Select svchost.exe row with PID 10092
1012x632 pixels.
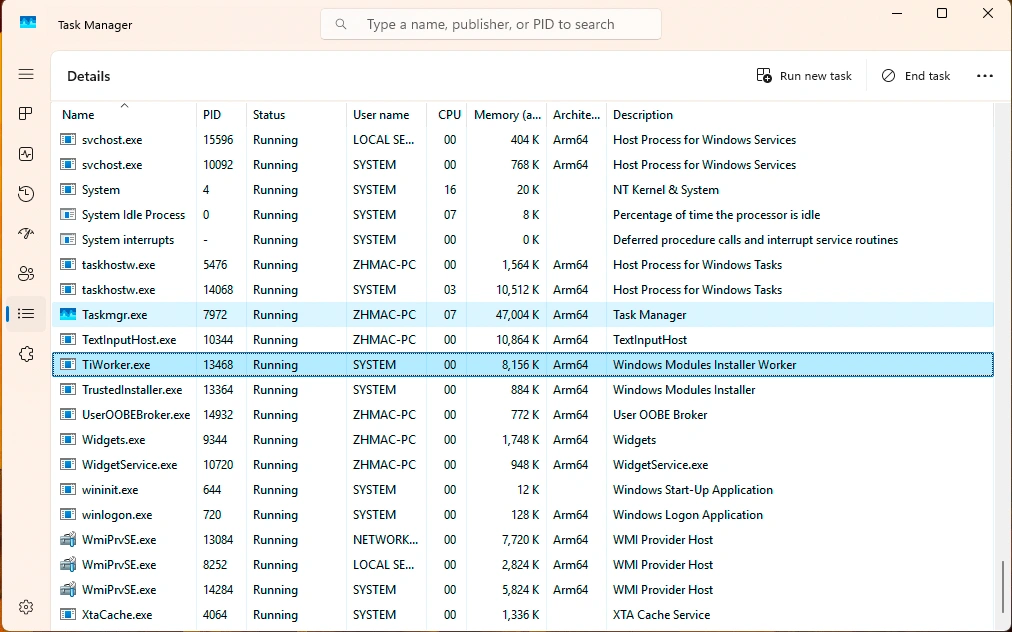pos(523,165)
